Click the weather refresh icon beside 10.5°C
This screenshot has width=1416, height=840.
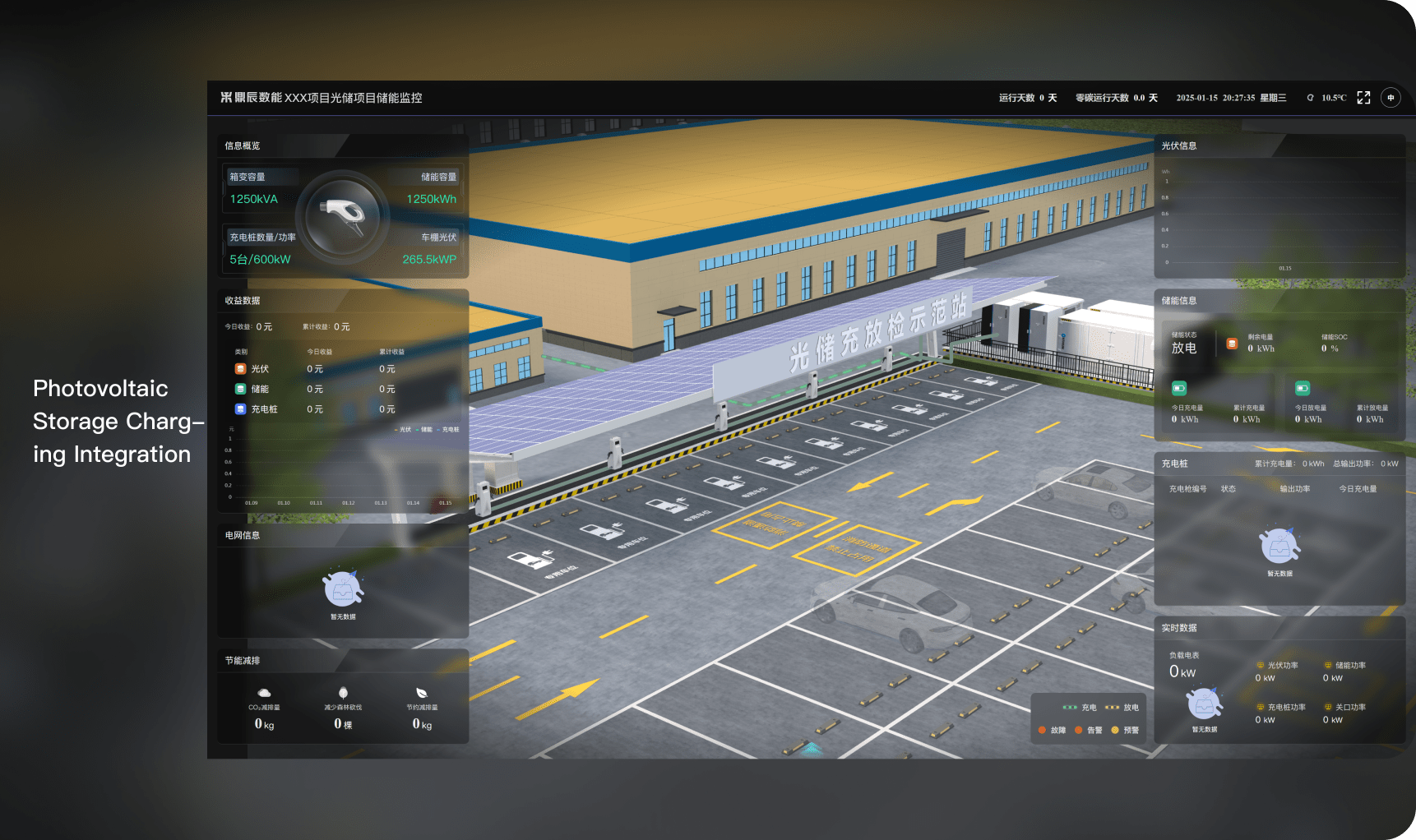click(x=1310, y=98)
